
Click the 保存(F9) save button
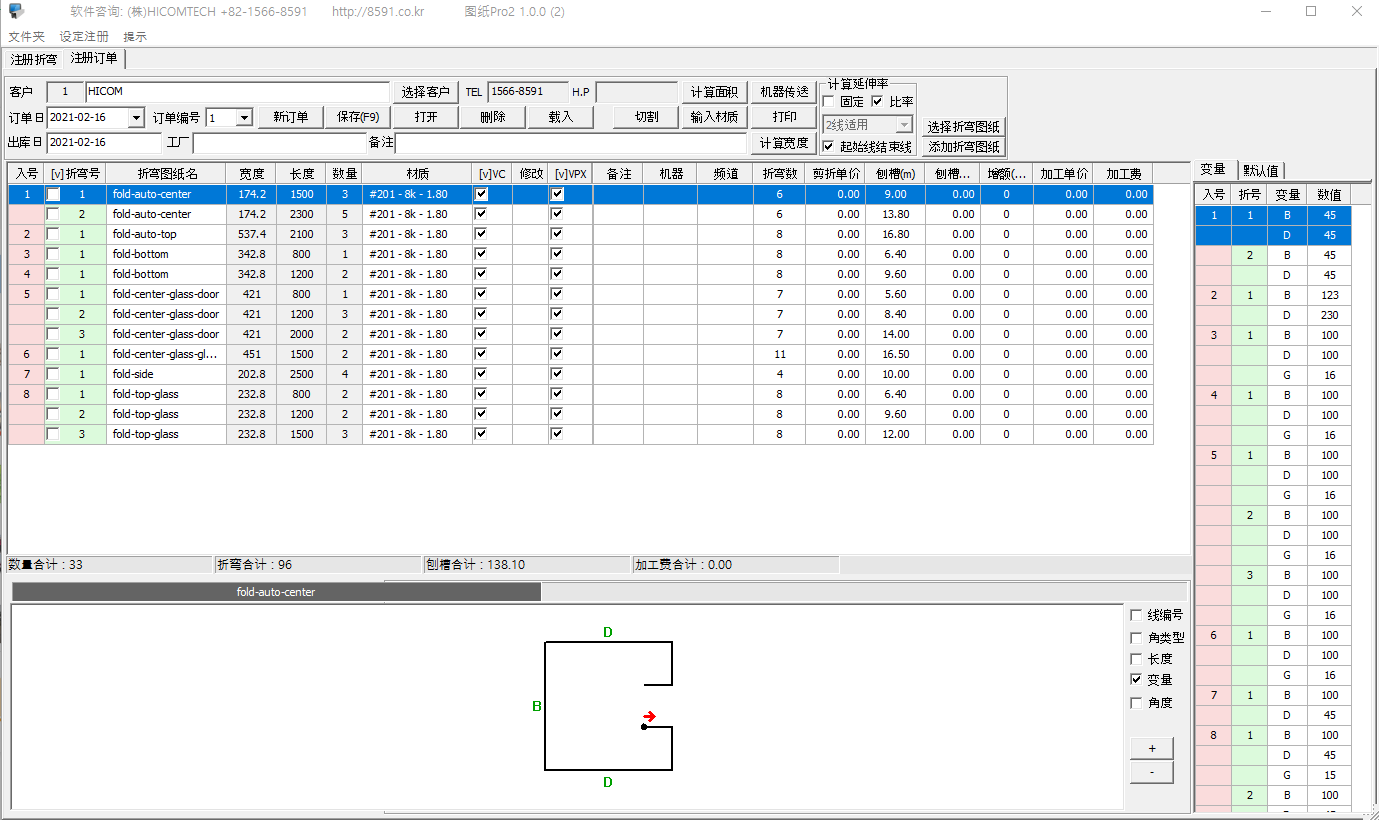(x=358, y=117)
